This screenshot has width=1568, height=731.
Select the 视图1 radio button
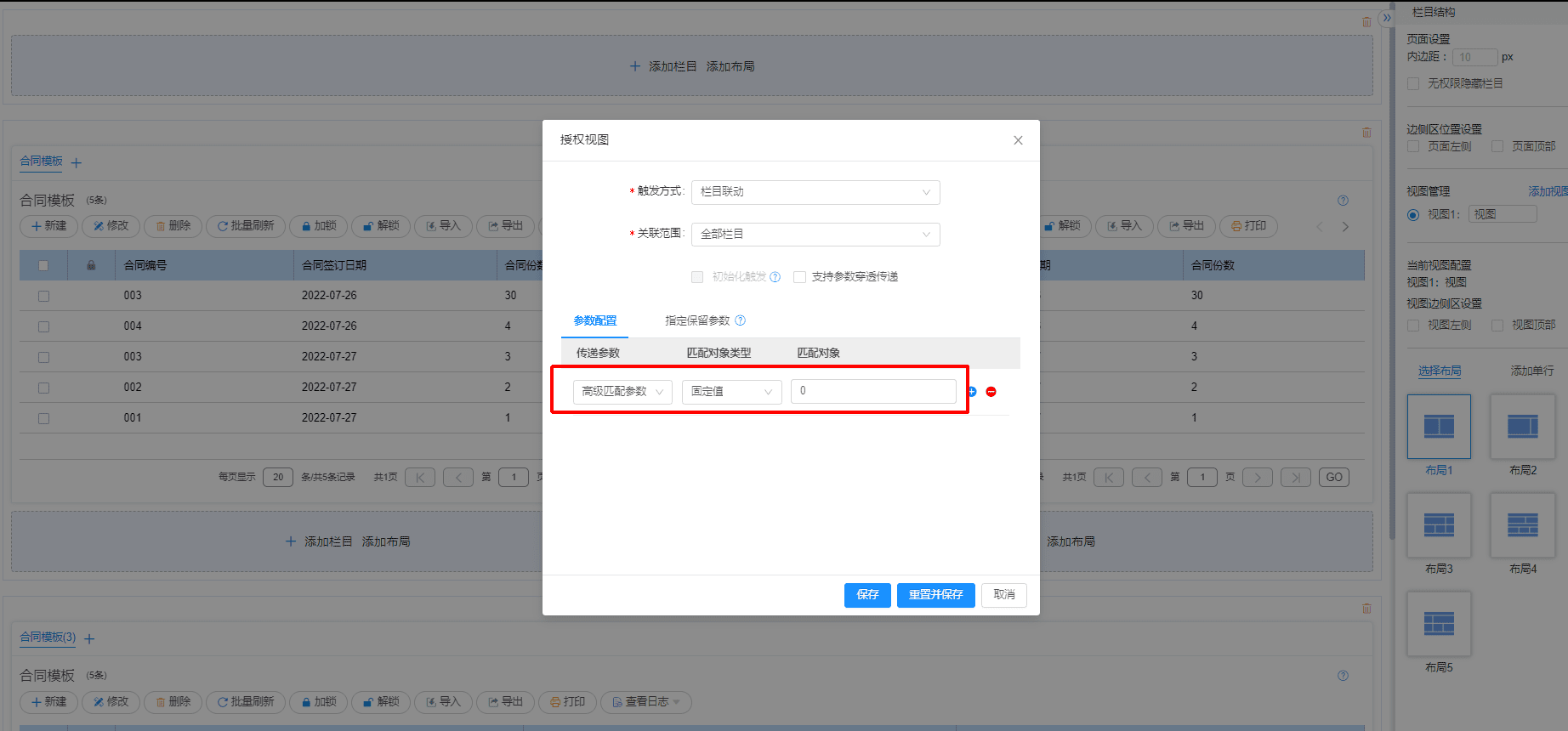(x=1413, y=215)
